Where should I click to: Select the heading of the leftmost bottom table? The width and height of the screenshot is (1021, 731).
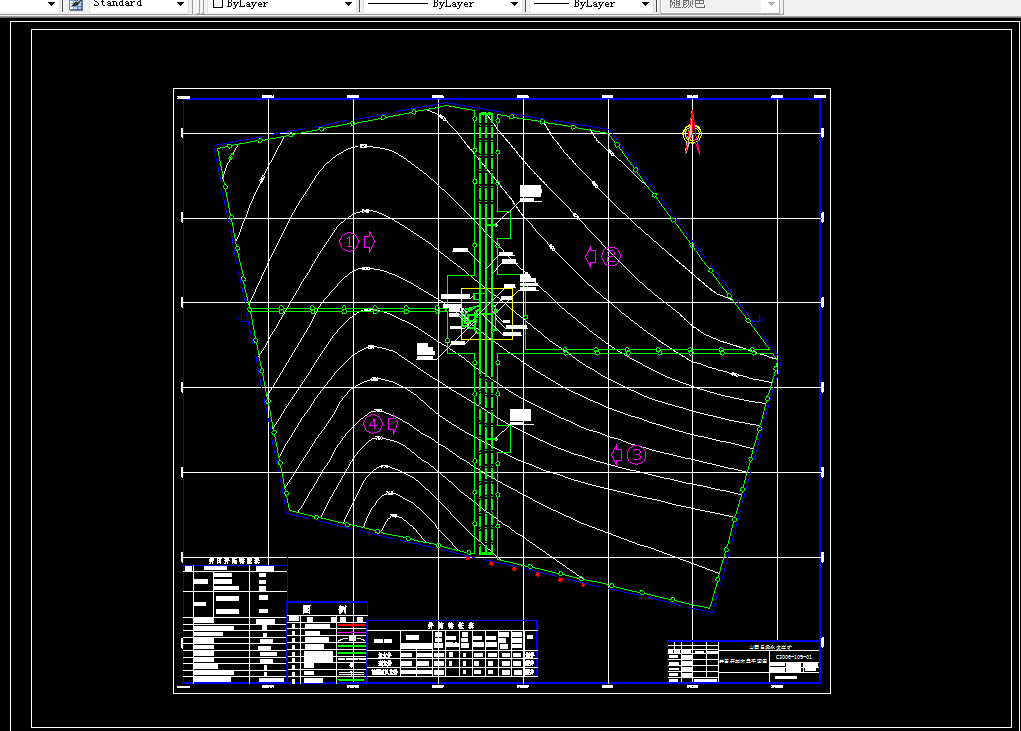[x=234, y=560]
